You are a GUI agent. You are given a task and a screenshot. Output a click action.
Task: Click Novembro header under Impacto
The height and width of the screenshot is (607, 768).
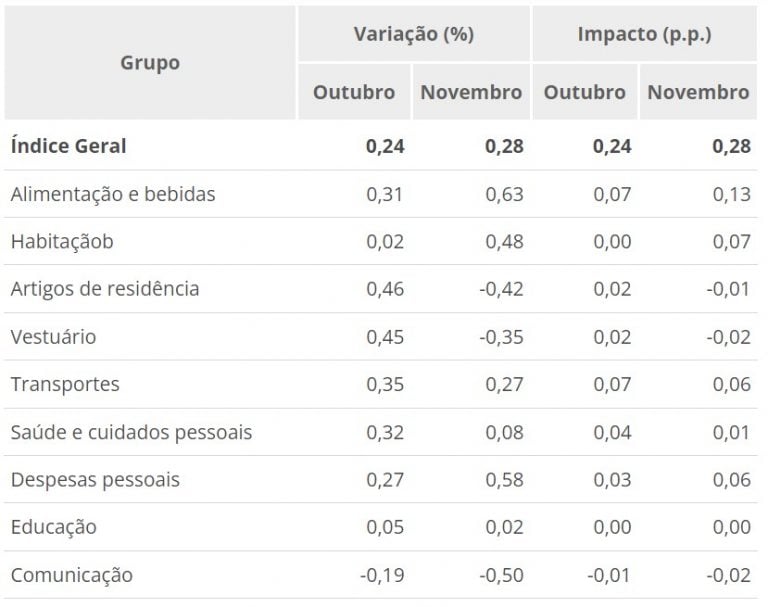tap(698, 92)
